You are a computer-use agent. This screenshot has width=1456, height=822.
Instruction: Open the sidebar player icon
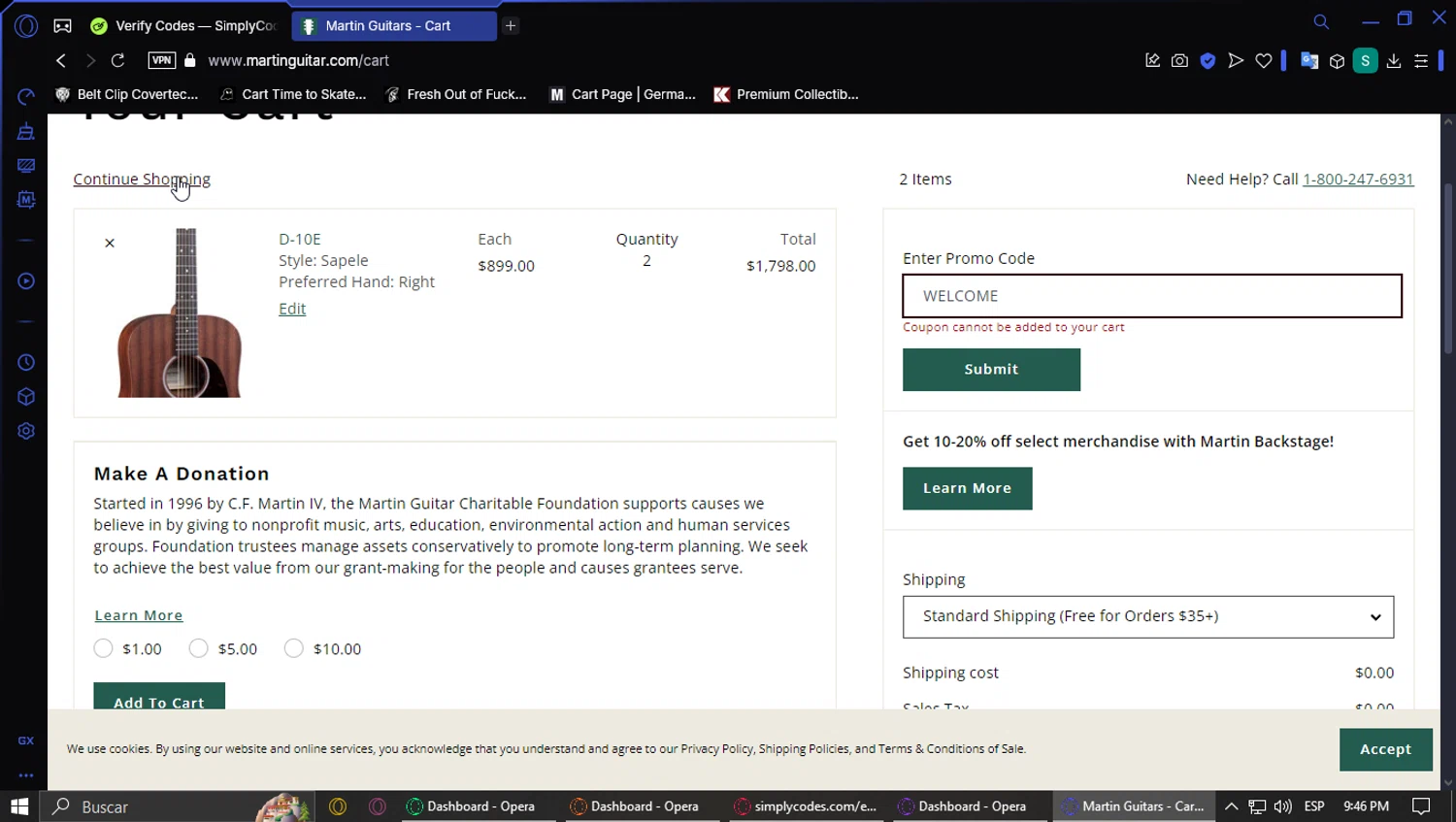(x=26, y=281)
